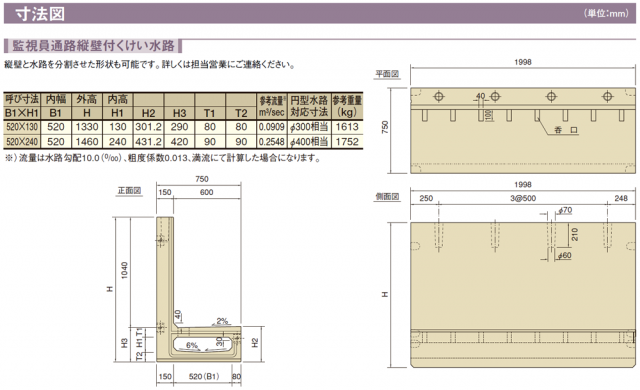640x390 pixels.
Task: Select the 520X240 row label
Action: tap(22, 142)
